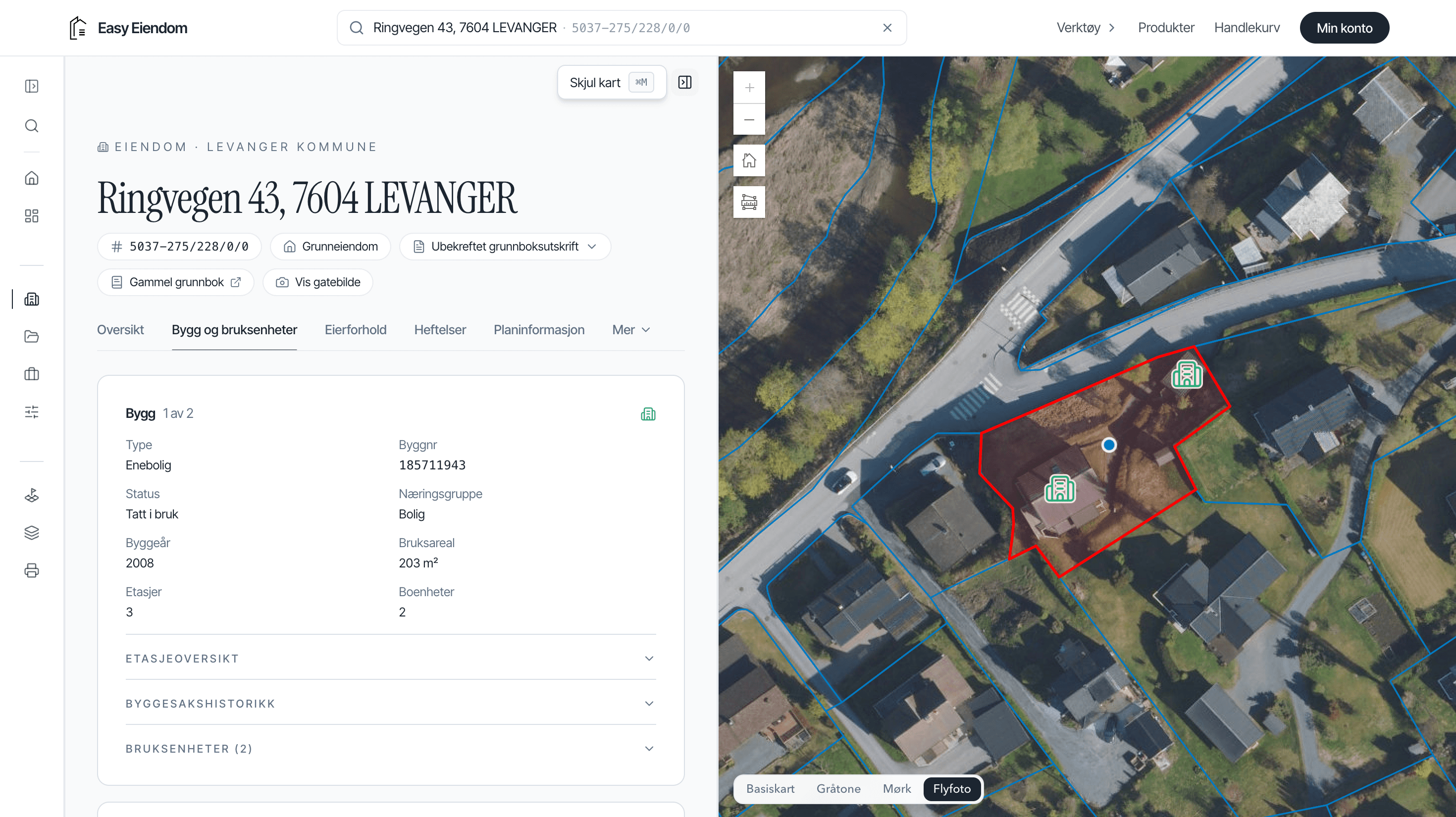
Task: Click the search magnifier icon in search bar
Action: coord(356,28)
